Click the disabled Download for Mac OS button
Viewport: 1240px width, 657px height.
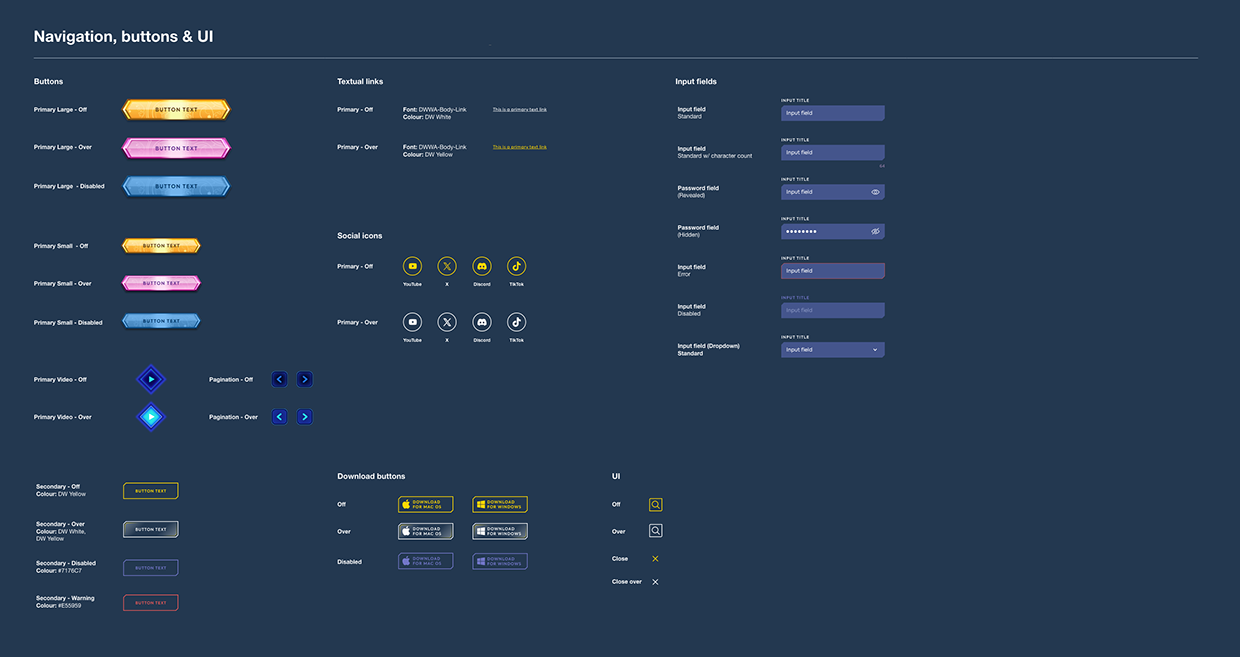click(426, 561)
